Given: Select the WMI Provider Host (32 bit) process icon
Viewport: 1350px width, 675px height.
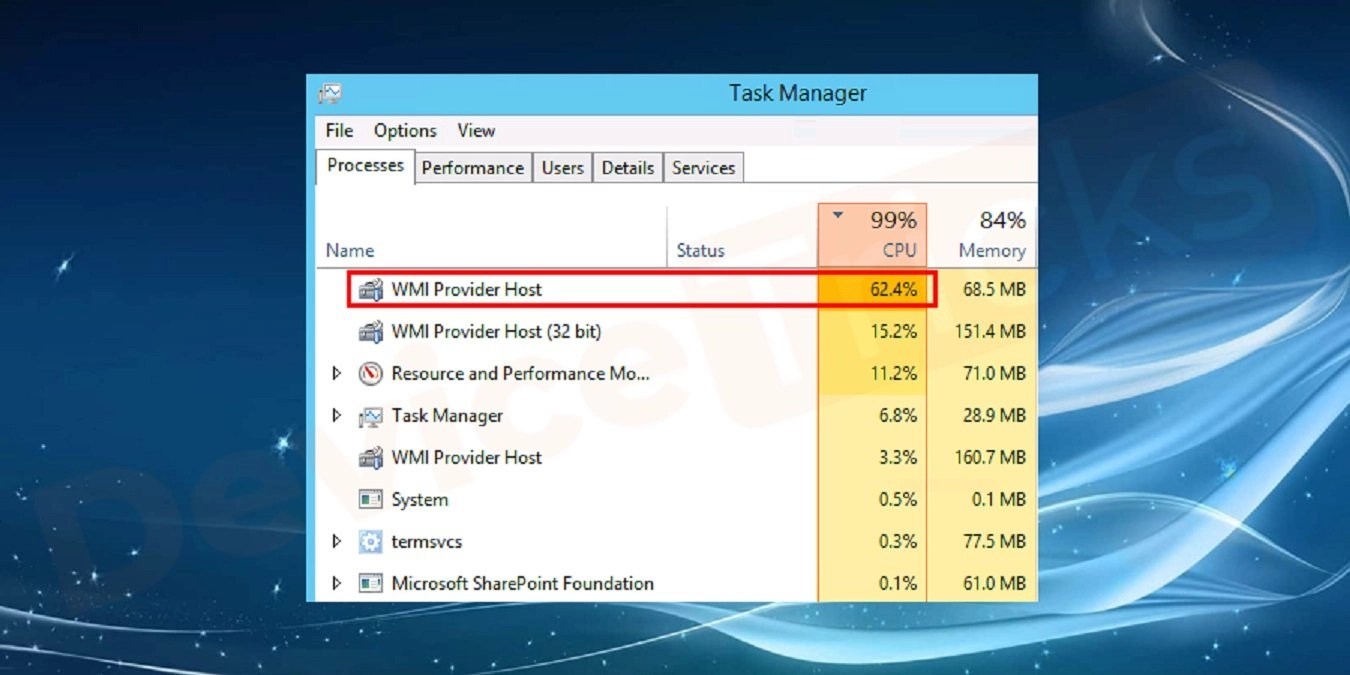Looking at the screenshot, I should pyautogui.click(x=370, y=331).
